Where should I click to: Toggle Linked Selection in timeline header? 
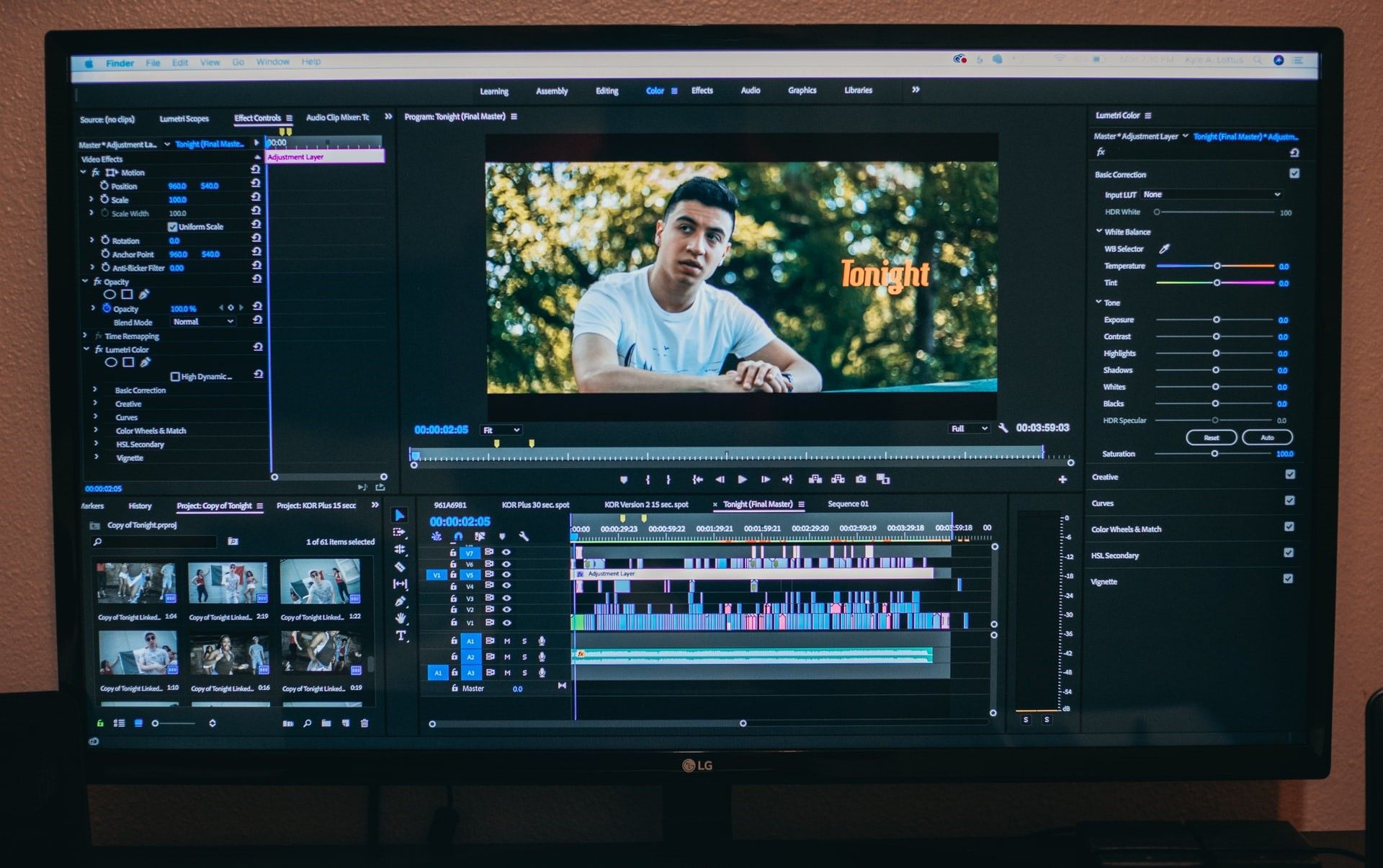[480, 537]
